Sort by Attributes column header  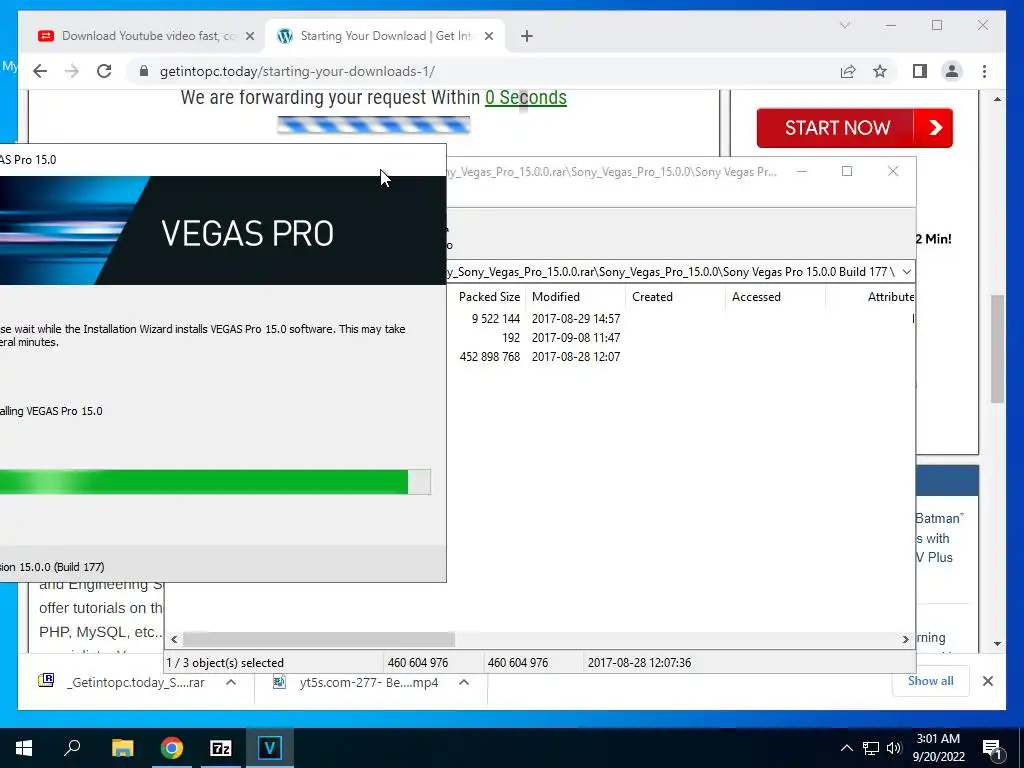pyautogui.click(x=871, y=296)
